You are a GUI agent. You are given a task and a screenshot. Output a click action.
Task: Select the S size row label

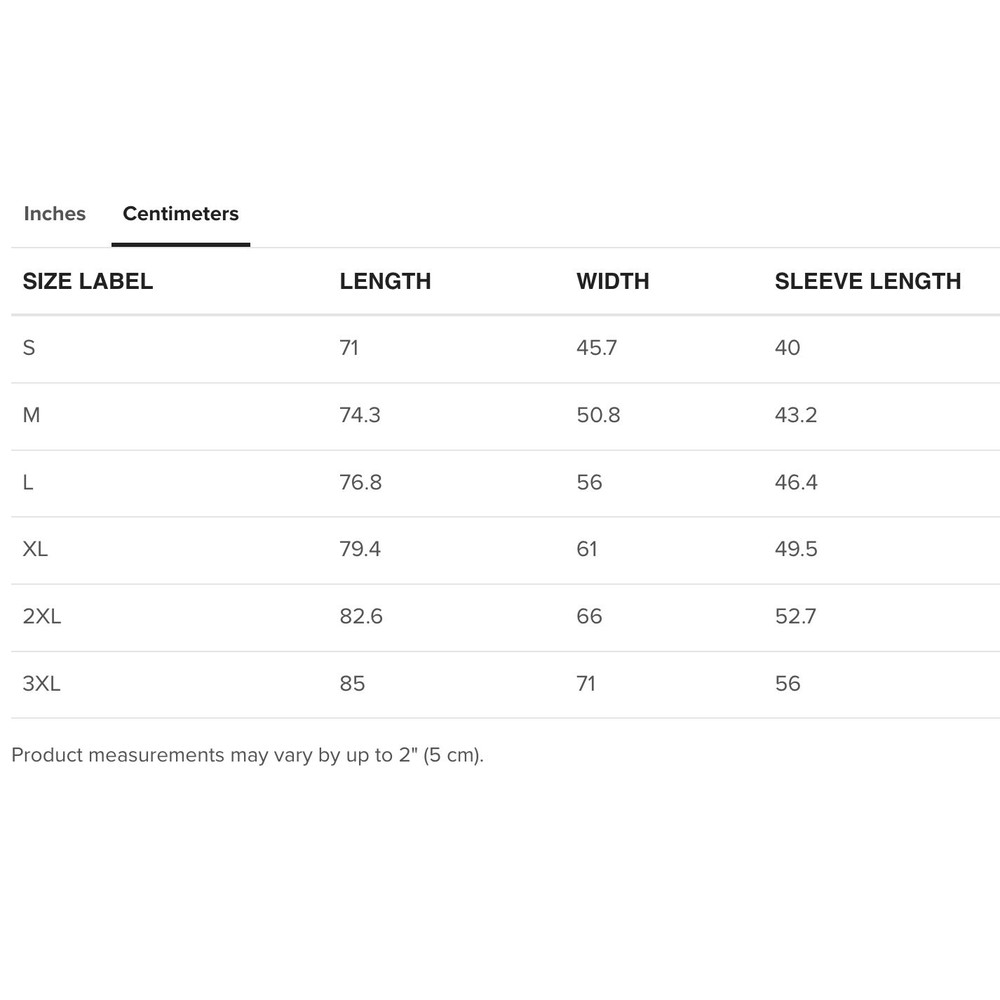pos(29,348)
